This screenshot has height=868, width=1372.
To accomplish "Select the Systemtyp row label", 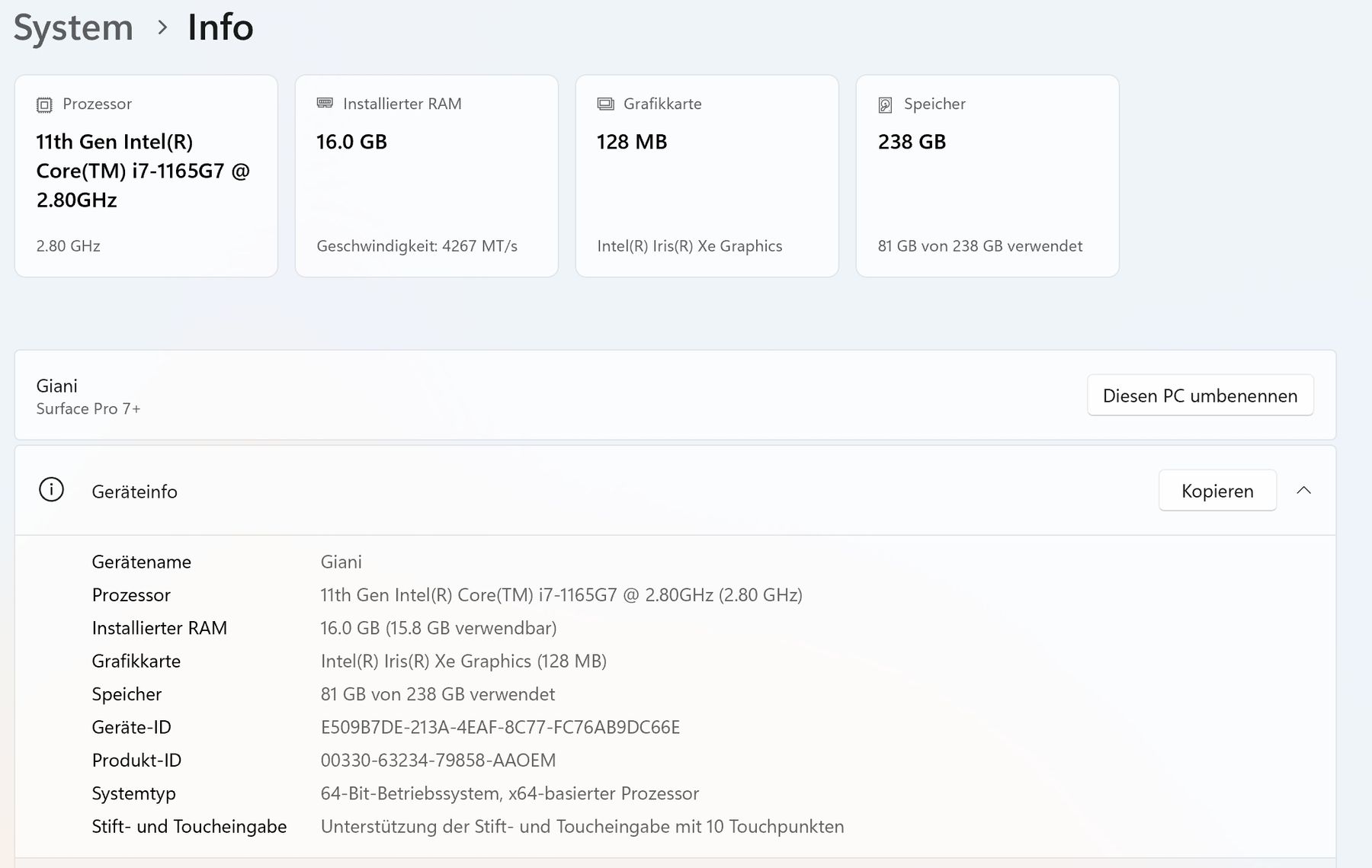I will tap(133, 793).
